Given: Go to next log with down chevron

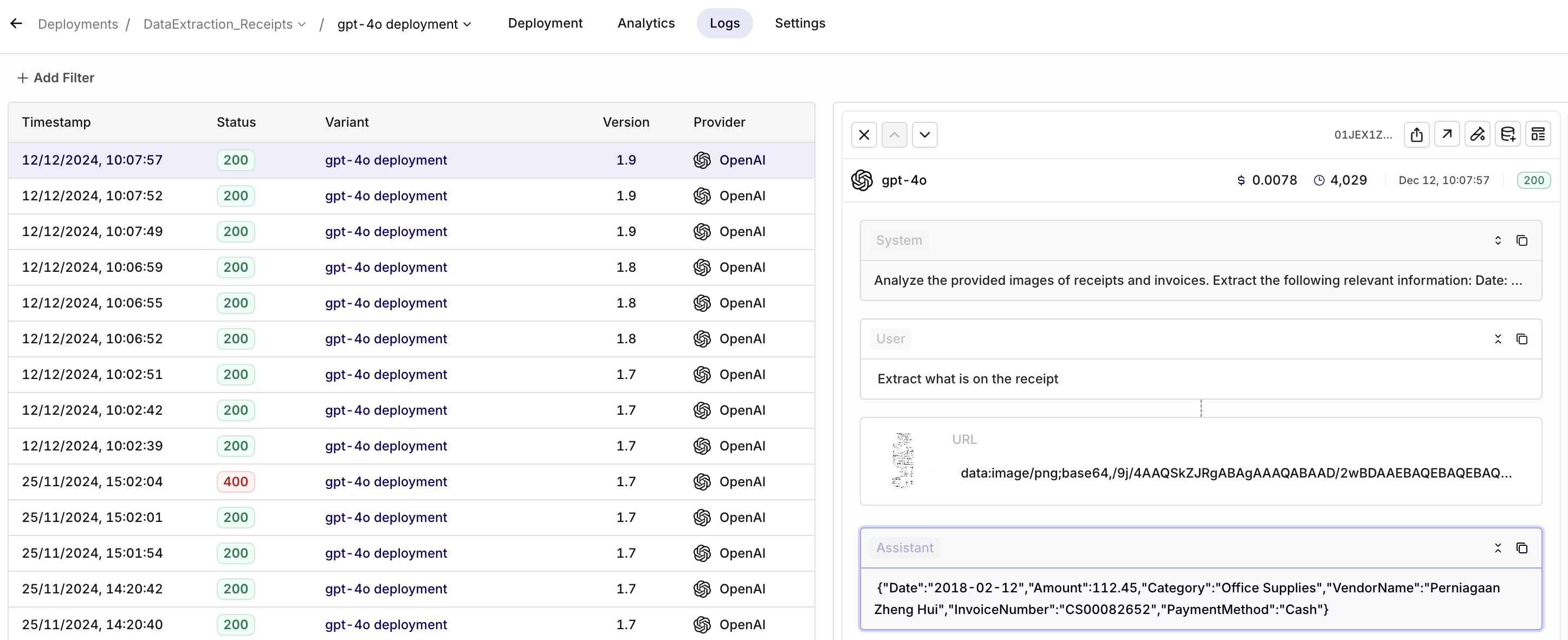Looking at the screenshot, I should (925, 134).
